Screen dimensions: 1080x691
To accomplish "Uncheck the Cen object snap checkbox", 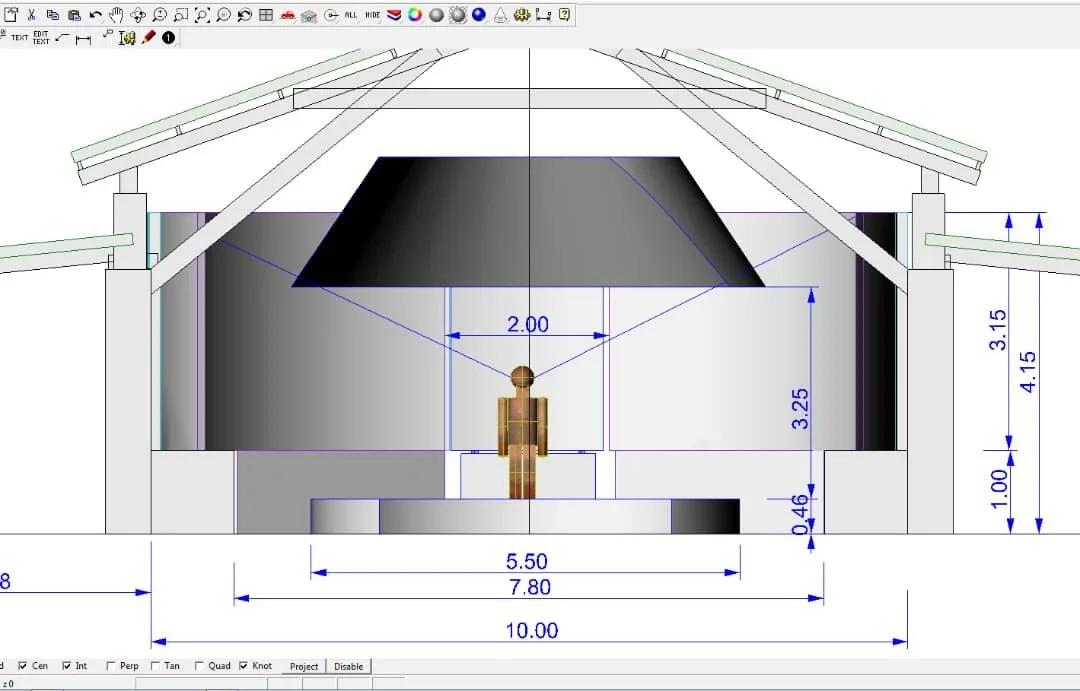I will pos(23,666).
